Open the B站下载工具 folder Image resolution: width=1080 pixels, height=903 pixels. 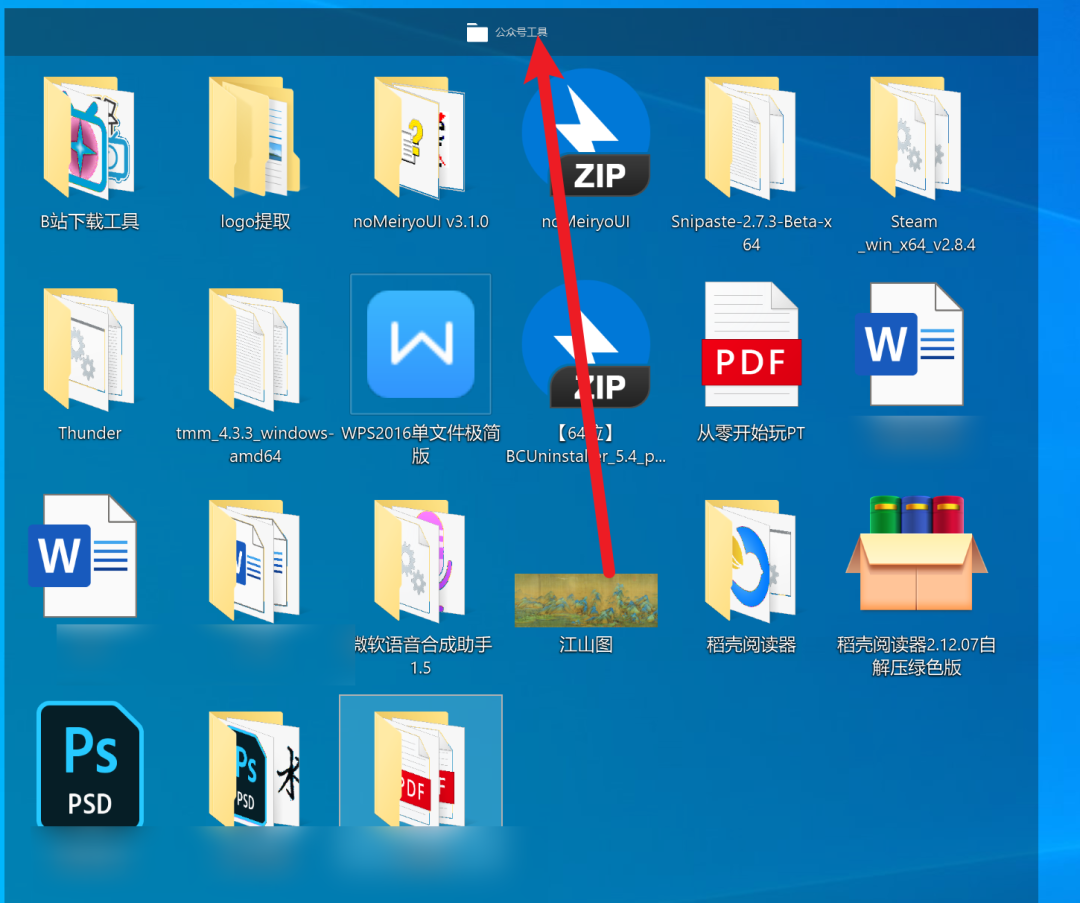(x=89, y=138)
